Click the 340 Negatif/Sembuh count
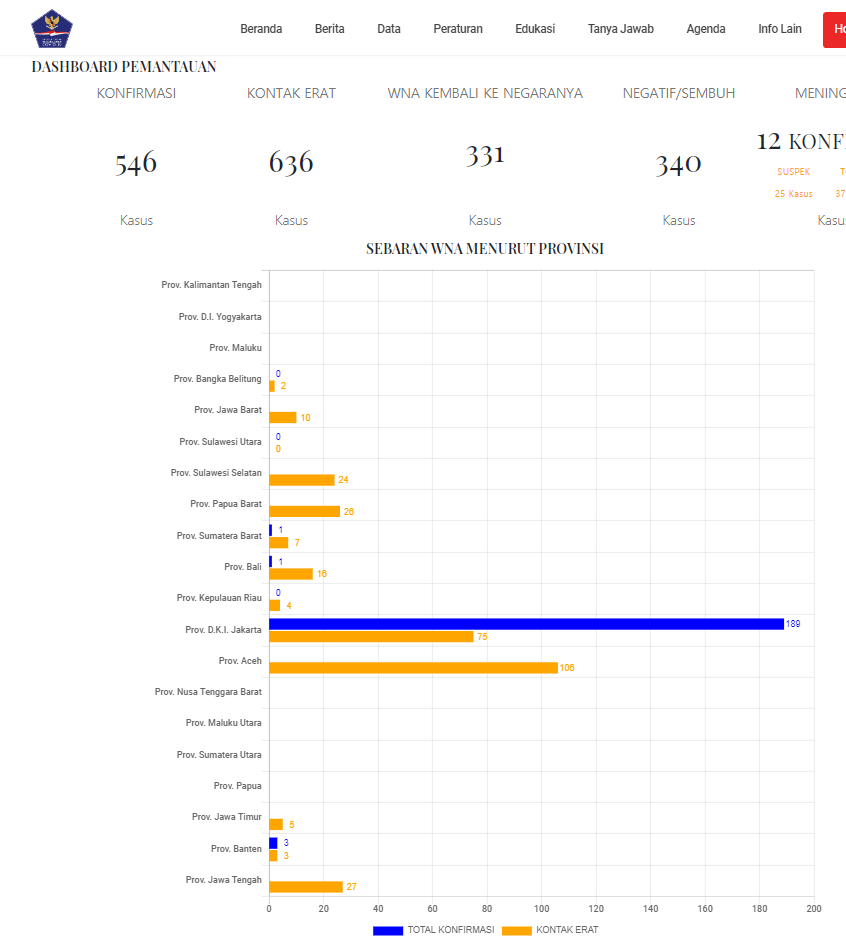This screenshot has width=846, height=944. (678, 165)
